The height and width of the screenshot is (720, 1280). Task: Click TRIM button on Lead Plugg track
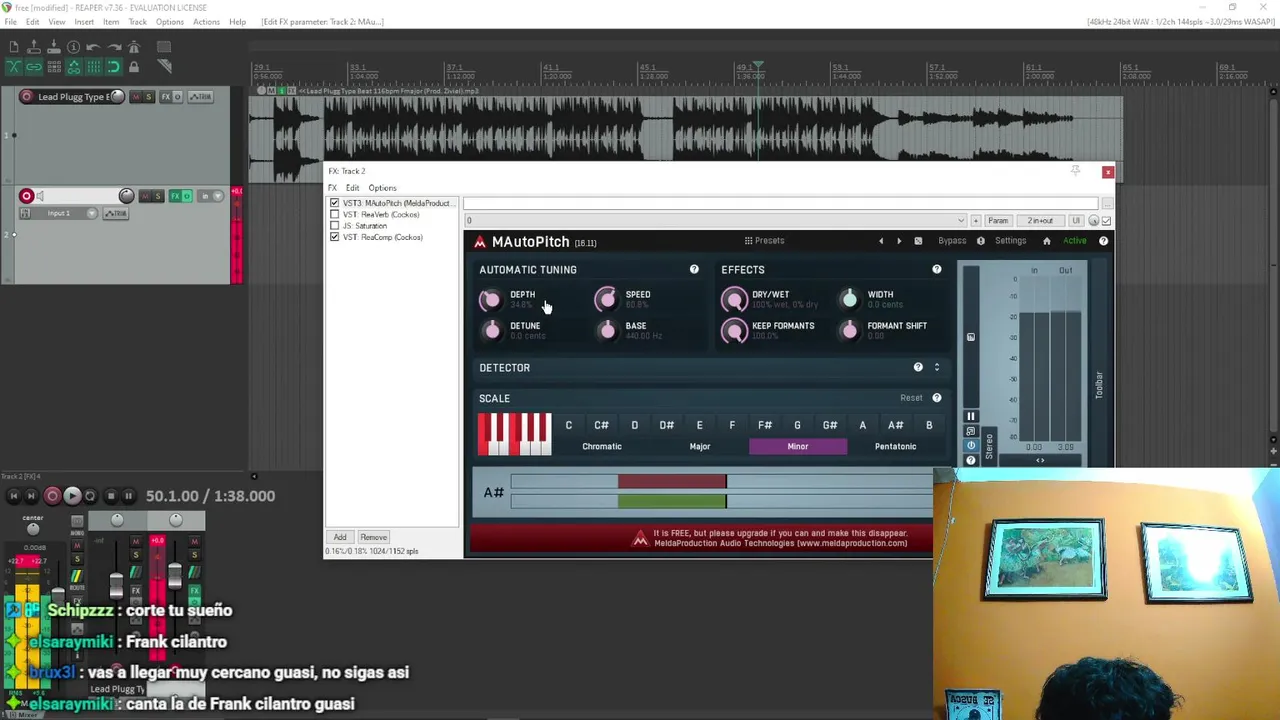200,97
